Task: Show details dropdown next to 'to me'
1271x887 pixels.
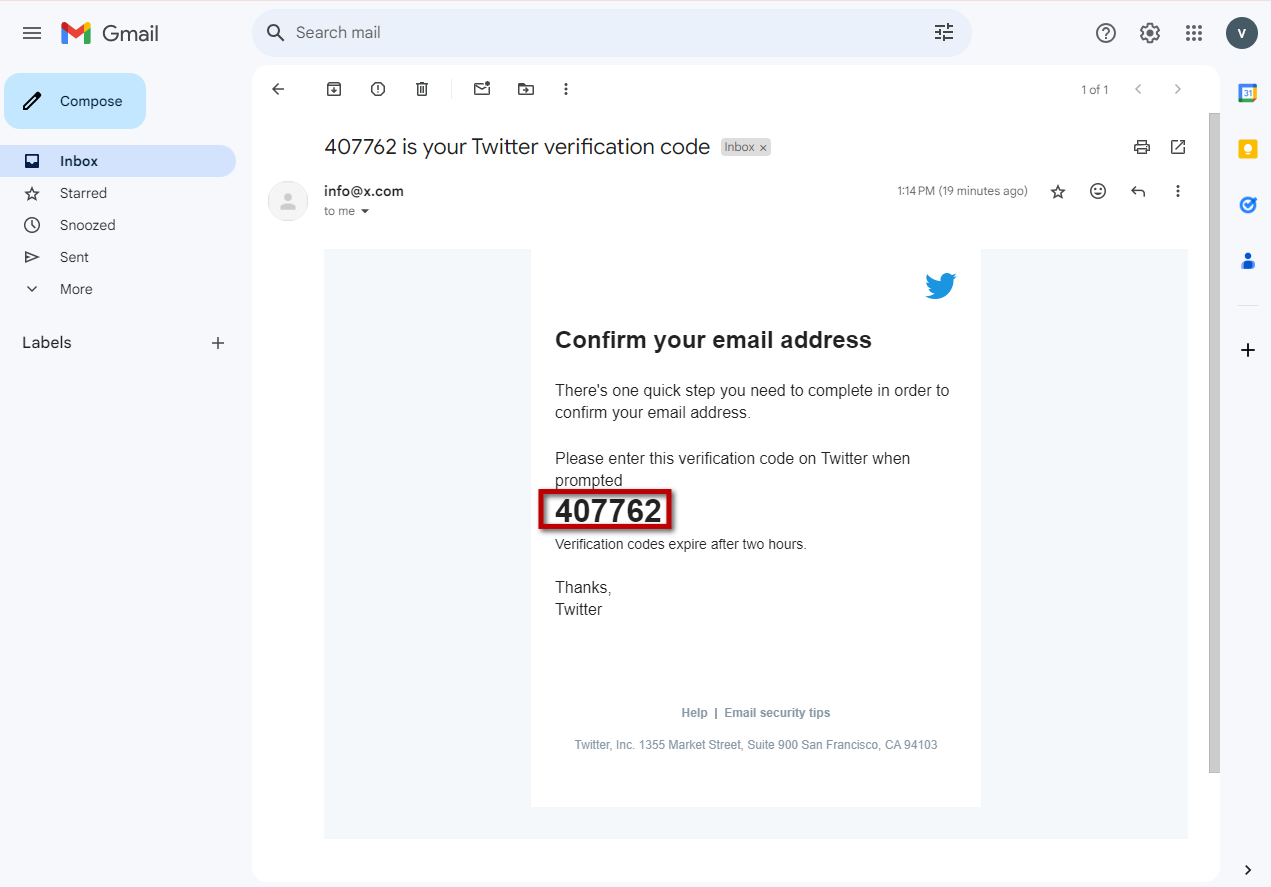Action: (x=365, y=212)
